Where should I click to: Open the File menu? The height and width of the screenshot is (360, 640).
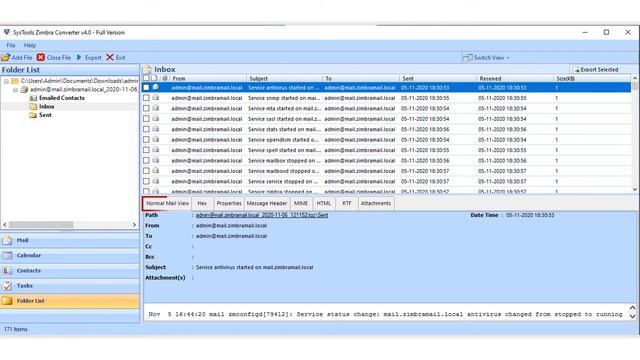coord(11,45)
